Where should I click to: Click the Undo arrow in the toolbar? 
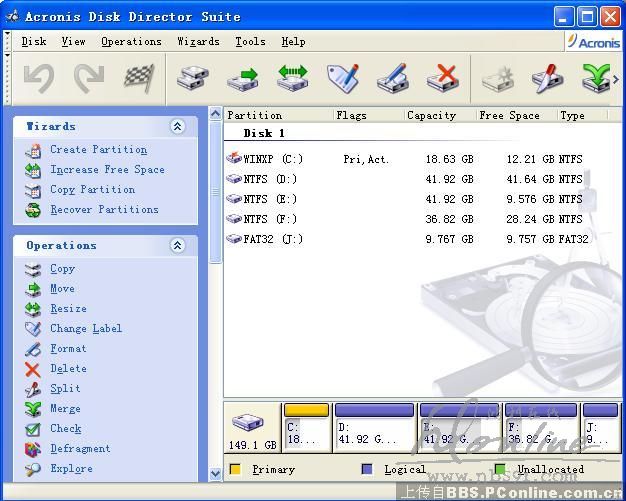39,78
